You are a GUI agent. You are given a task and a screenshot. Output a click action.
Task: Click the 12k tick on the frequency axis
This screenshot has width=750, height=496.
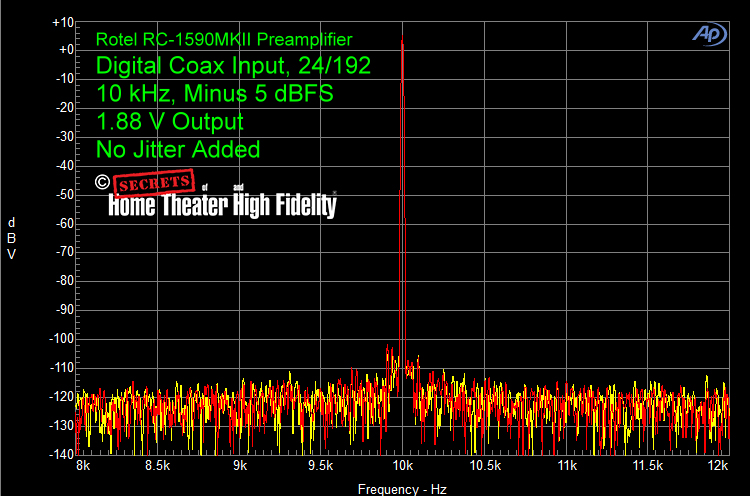click(x=716, y=465)
